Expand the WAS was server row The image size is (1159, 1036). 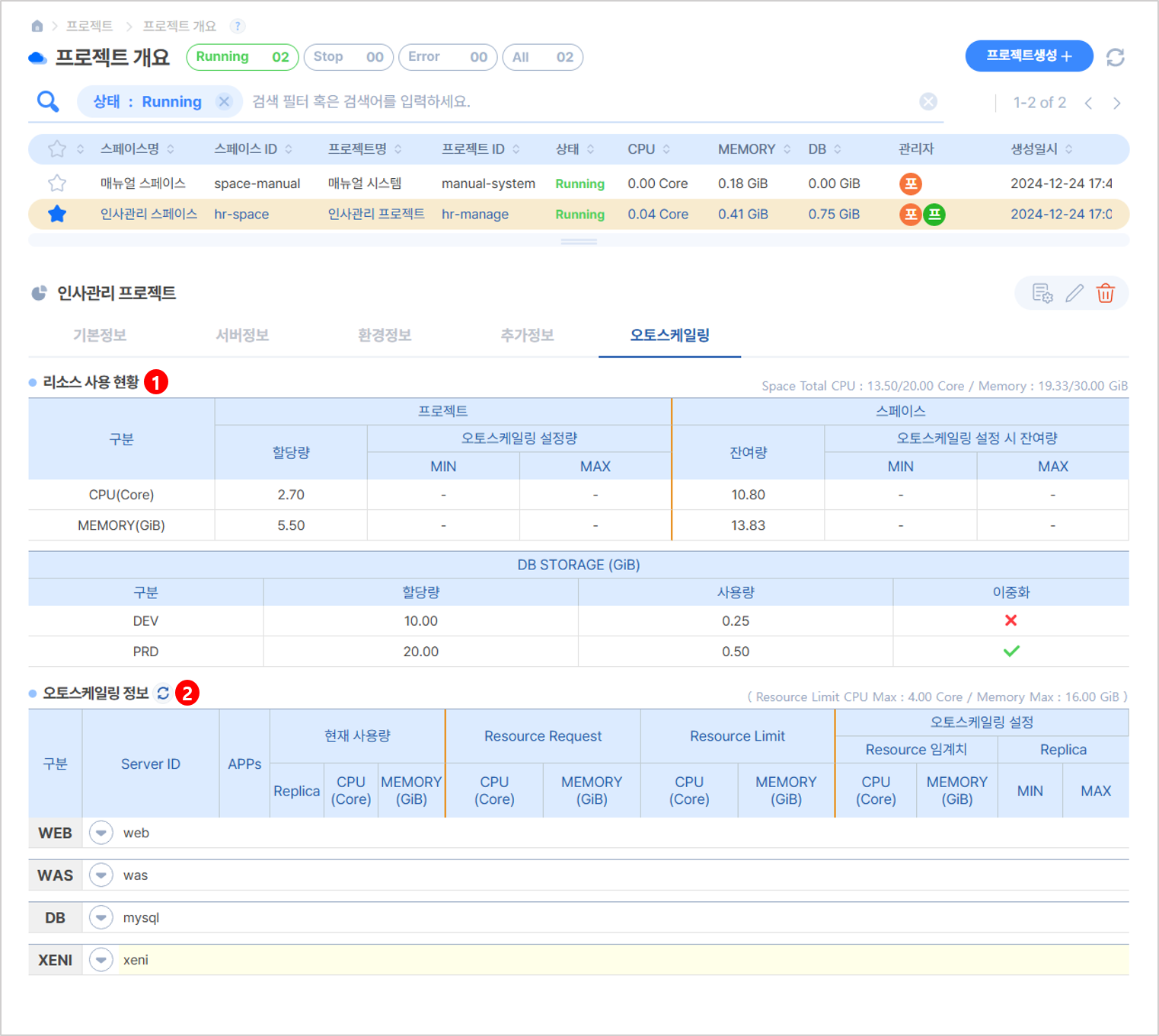[x=101, y=875]
